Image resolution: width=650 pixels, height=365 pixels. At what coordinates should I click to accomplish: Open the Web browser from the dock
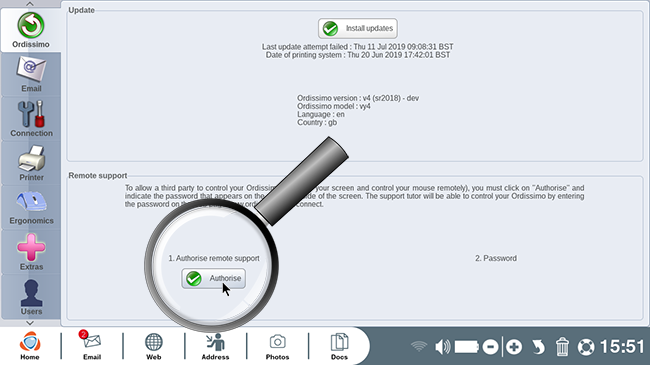[x=153, y=346]
